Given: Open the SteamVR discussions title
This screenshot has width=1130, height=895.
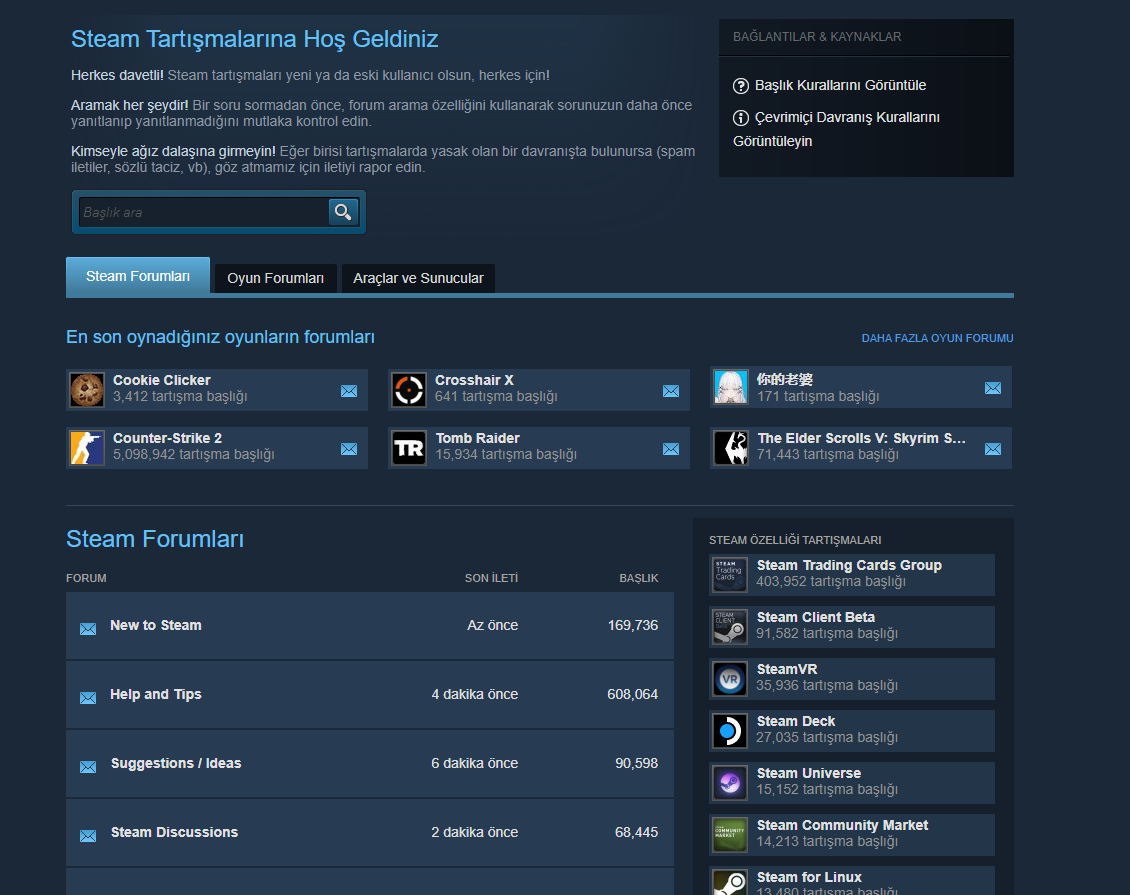Looking at the screenshot, I should tap(787, 669).
